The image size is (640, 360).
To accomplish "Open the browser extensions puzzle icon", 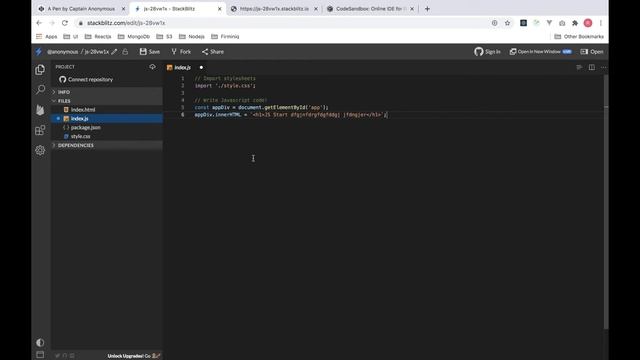I will coord(575,23).
